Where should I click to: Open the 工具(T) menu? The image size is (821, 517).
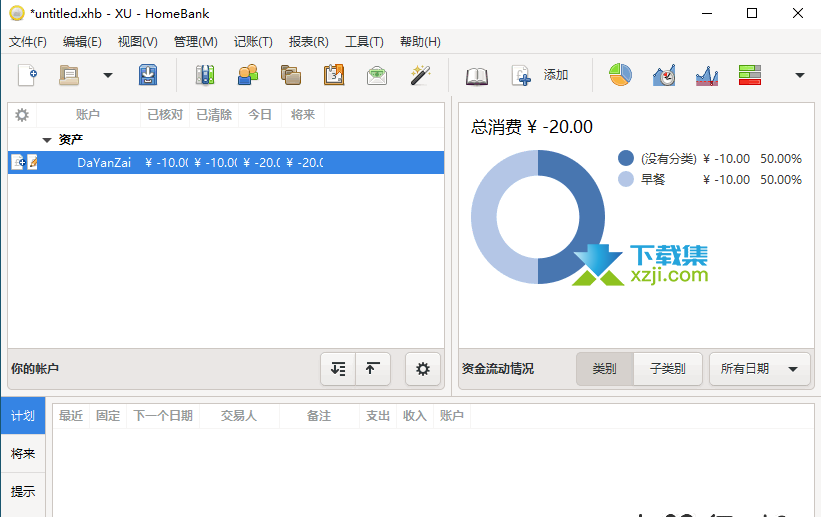[364, 41]
